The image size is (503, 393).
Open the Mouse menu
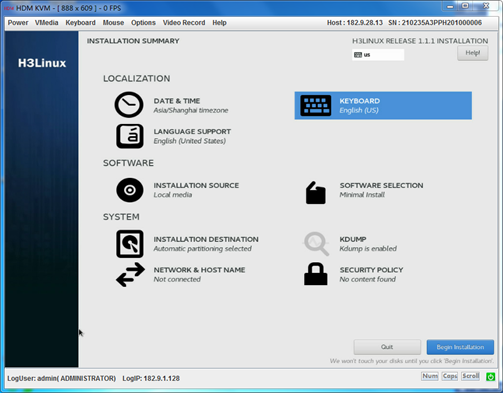tap(113, 23)
